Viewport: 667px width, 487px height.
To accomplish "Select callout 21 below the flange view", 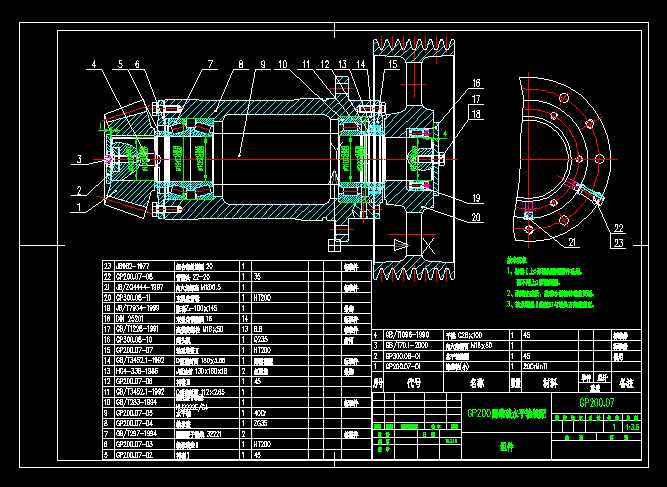I will coord(572,242).
